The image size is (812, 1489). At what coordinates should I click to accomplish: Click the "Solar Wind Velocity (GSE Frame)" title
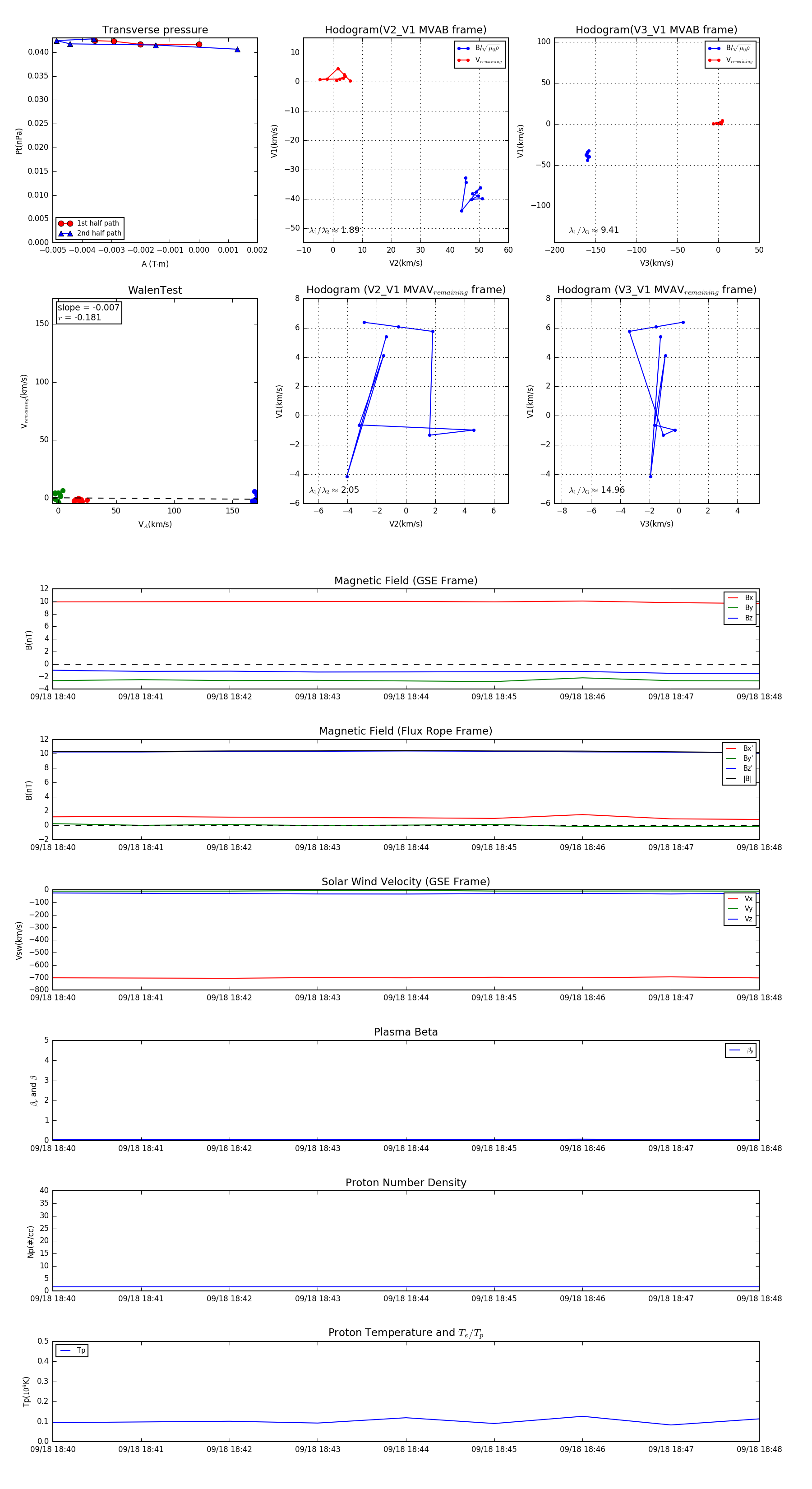[x=406, y=882]
